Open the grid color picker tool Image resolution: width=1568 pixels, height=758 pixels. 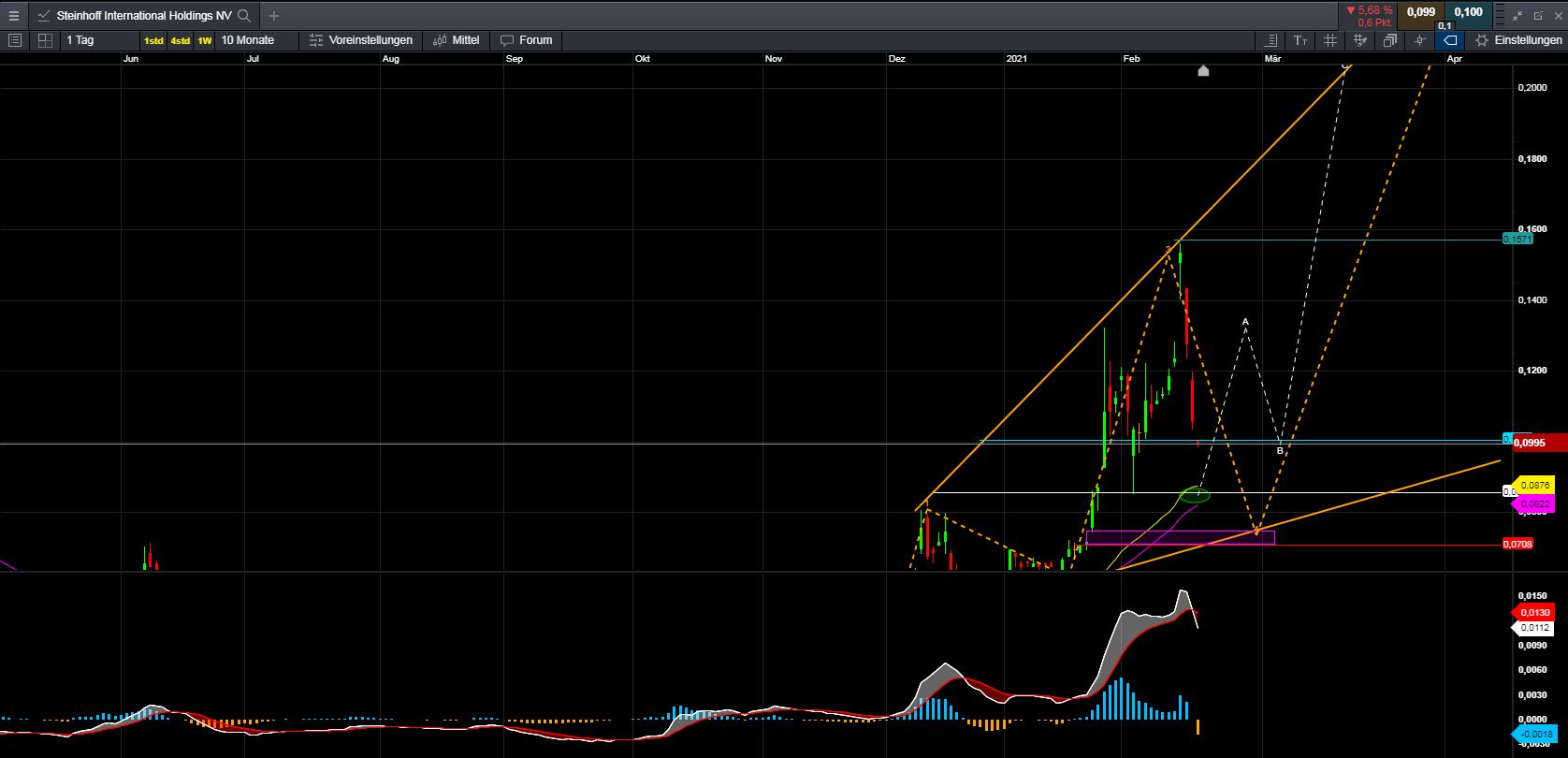coord(1360,40)
